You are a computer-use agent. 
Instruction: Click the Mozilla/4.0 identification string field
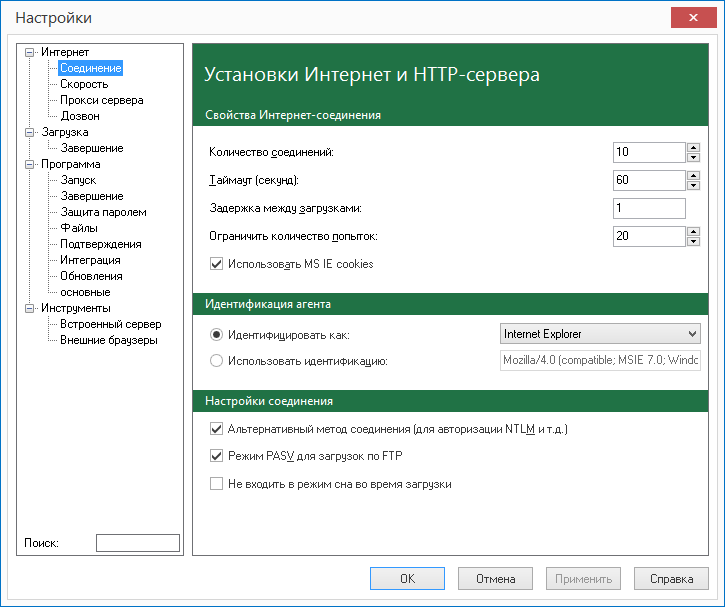click(600, 361)
